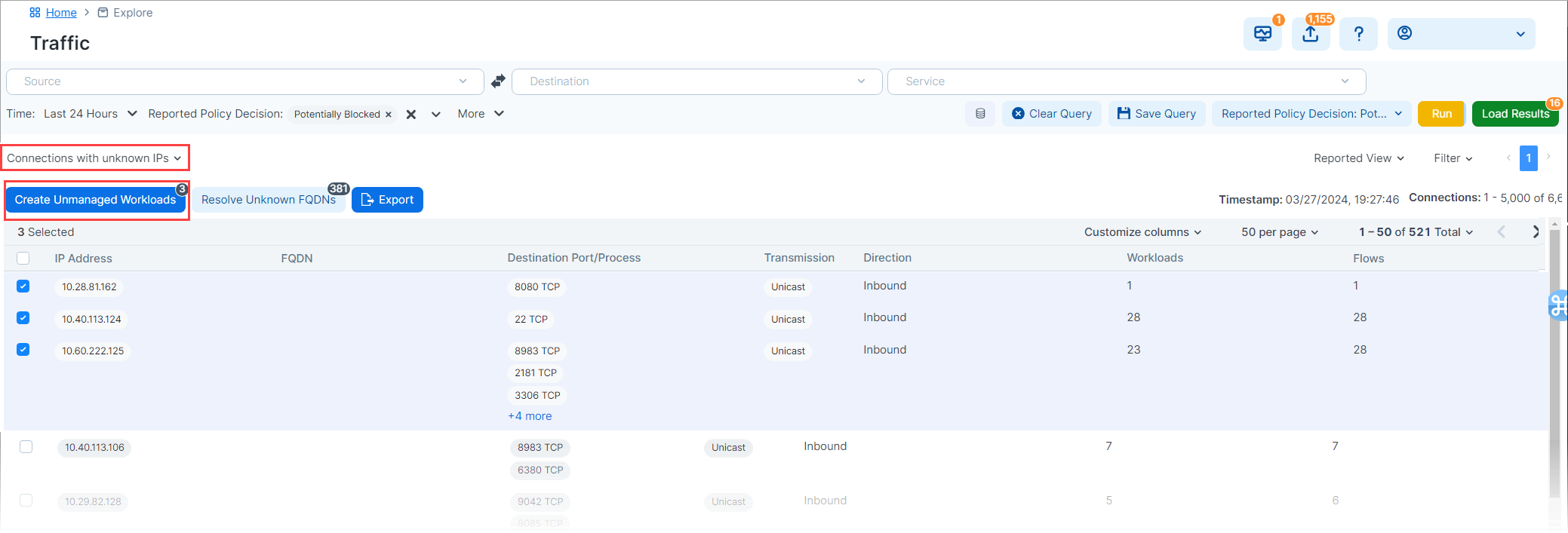
Task: Click the provision upload icon with 1,155 badge
Action: click(x=1311, y=34)
